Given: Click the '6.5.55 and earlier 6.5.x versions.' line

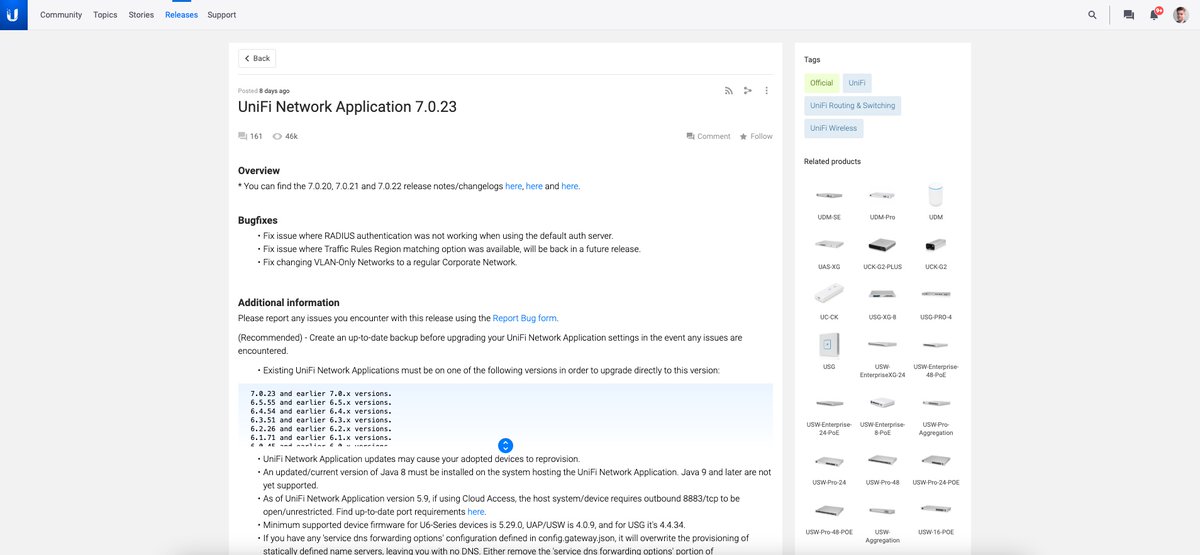Looking at the screenshot, I should click(x=321, y=402).
